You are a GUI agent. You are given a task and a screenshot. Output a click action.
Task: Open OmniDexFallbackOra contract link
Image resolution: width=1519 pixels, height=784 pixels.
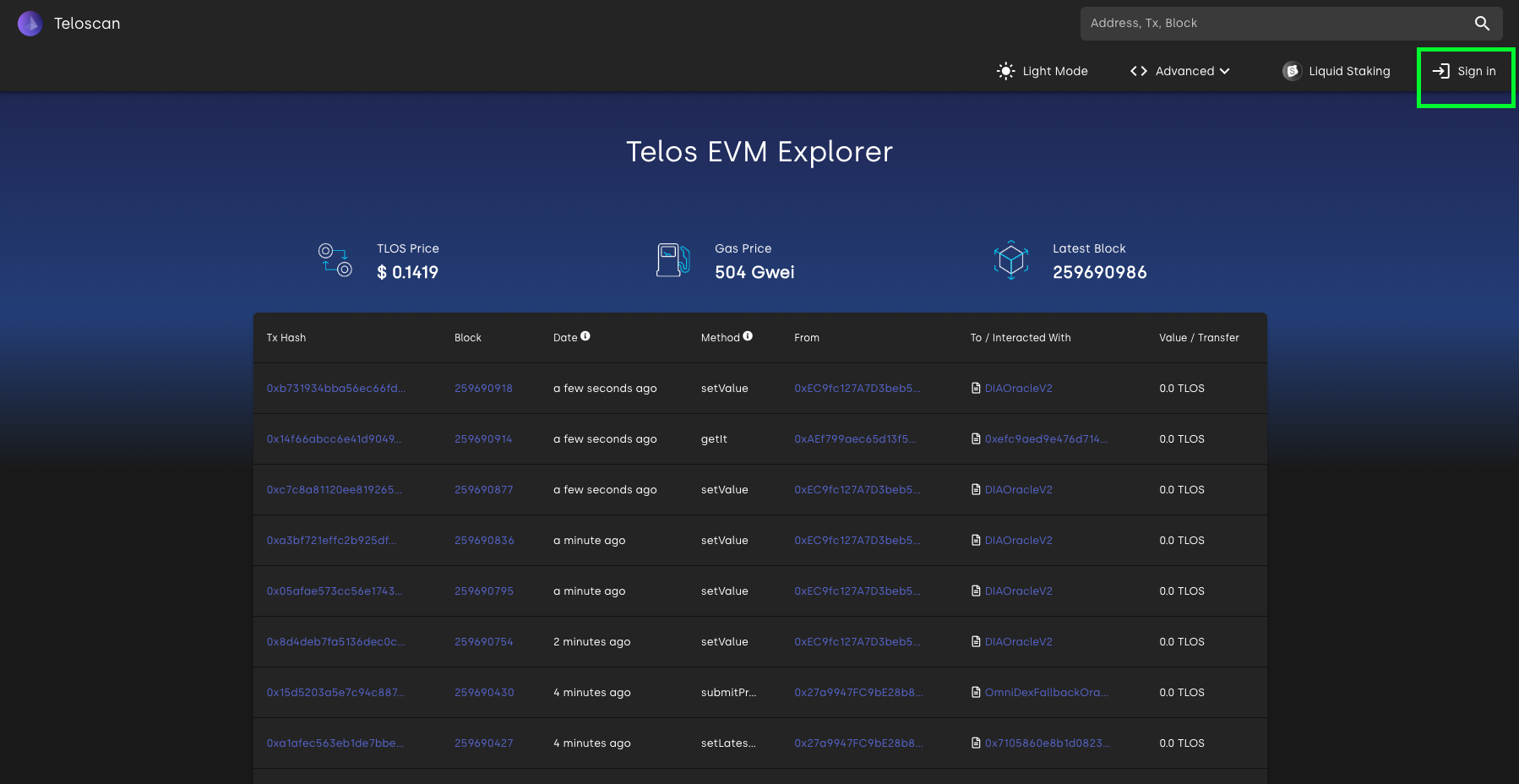[x=1046, y=693]
